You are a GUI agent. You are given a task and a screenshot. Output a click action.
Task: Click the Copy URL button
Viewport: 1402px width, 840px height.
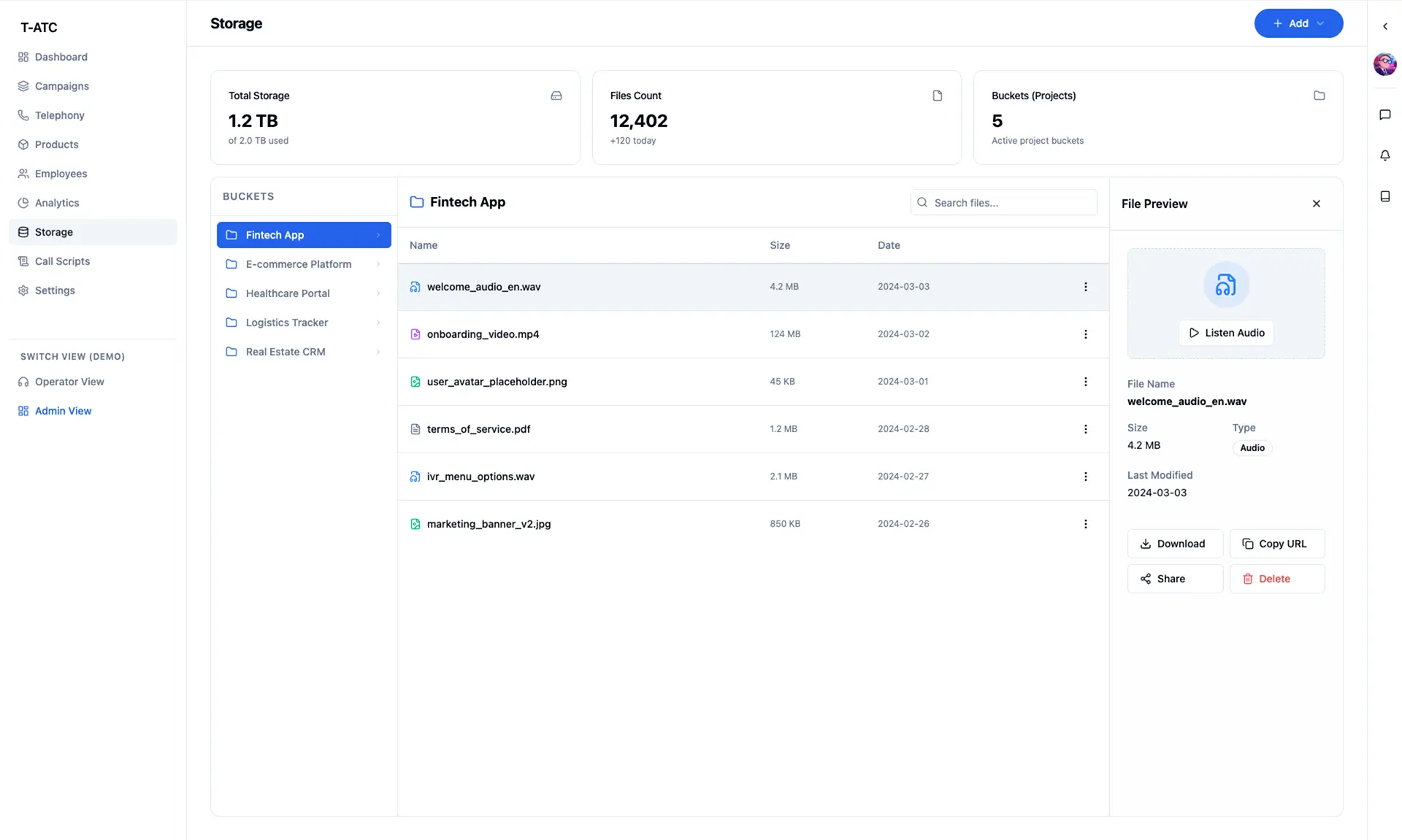coord(1276,544)
